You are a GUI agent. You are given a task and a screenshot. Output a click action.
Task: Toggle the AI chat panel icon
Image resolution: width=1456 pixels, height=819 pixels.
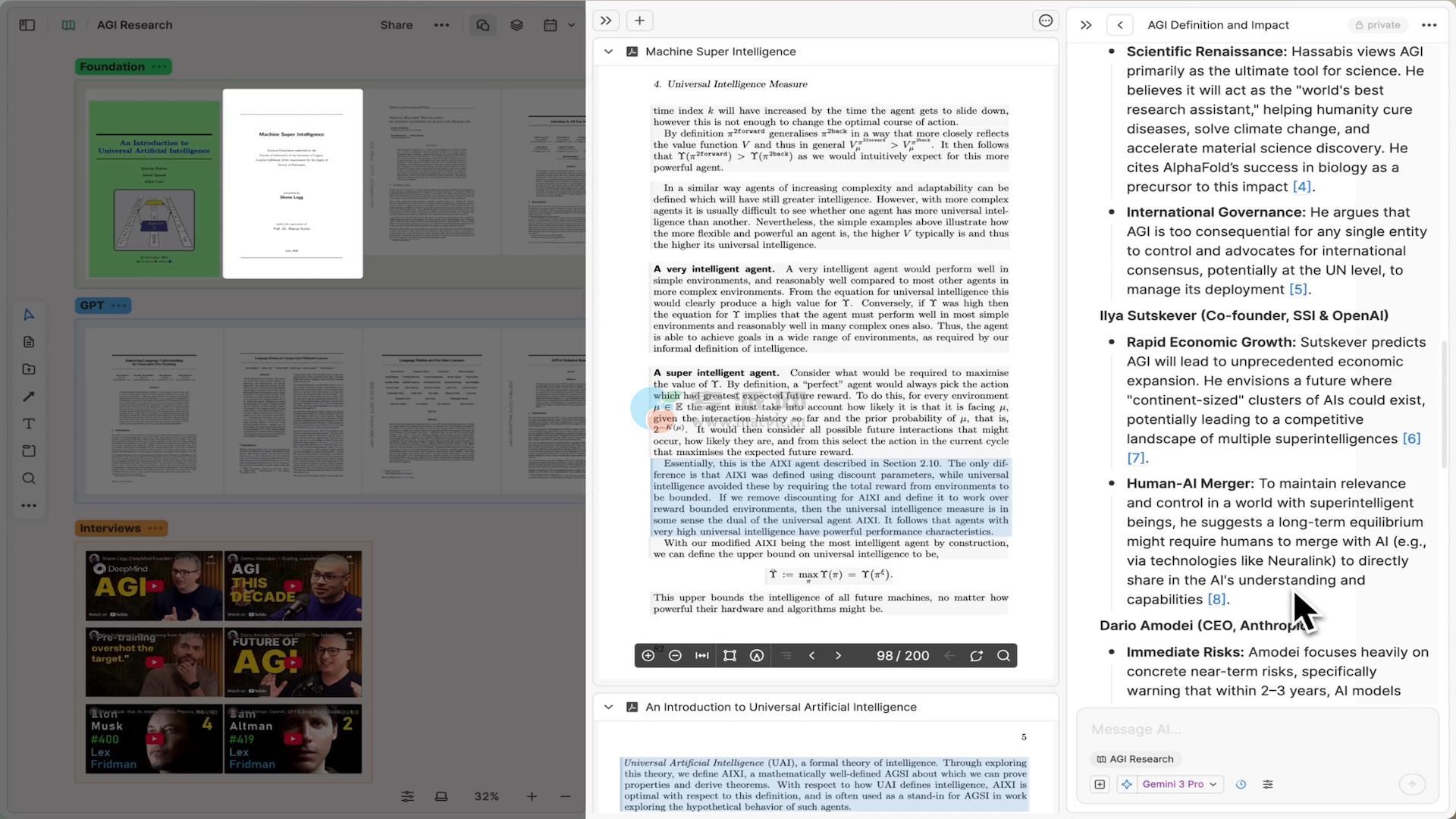483,25
